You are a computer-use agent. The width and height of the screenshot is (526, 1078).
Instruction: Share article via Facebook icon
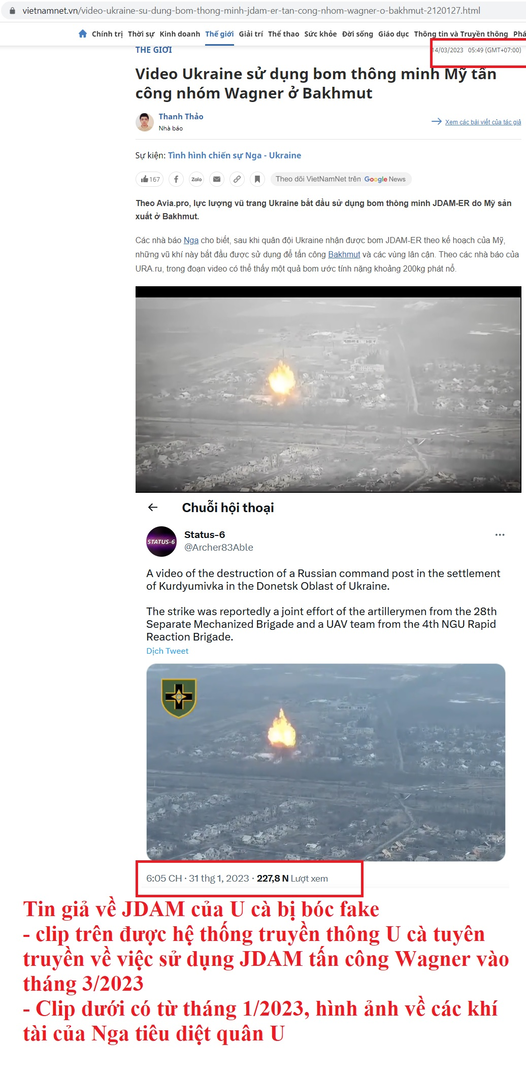coord(176,179)
